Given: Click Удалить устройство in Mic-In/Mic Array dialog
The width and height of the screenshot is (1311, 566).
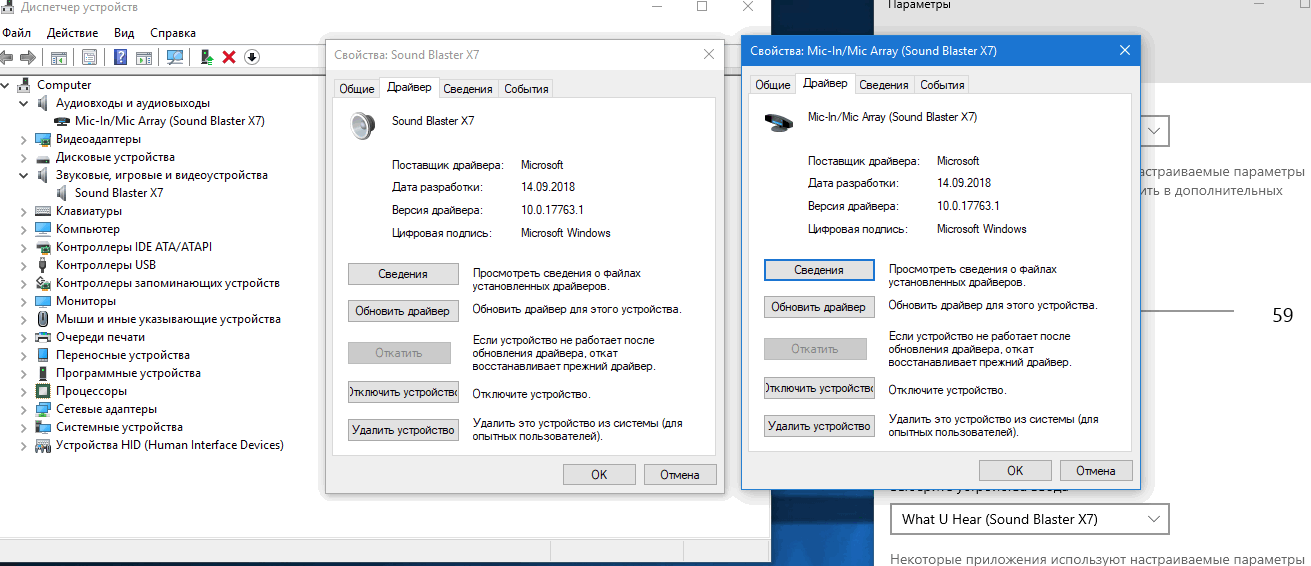Looking at the screenshot, I should pos(819,426).
